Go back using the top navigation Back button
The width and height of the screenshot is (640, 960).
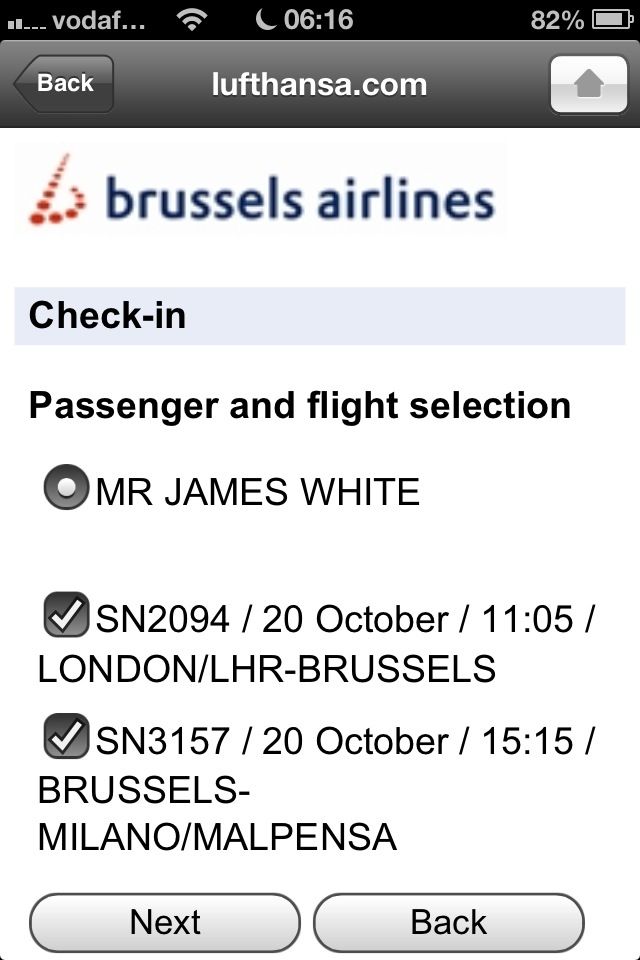[x=64, y=84]
